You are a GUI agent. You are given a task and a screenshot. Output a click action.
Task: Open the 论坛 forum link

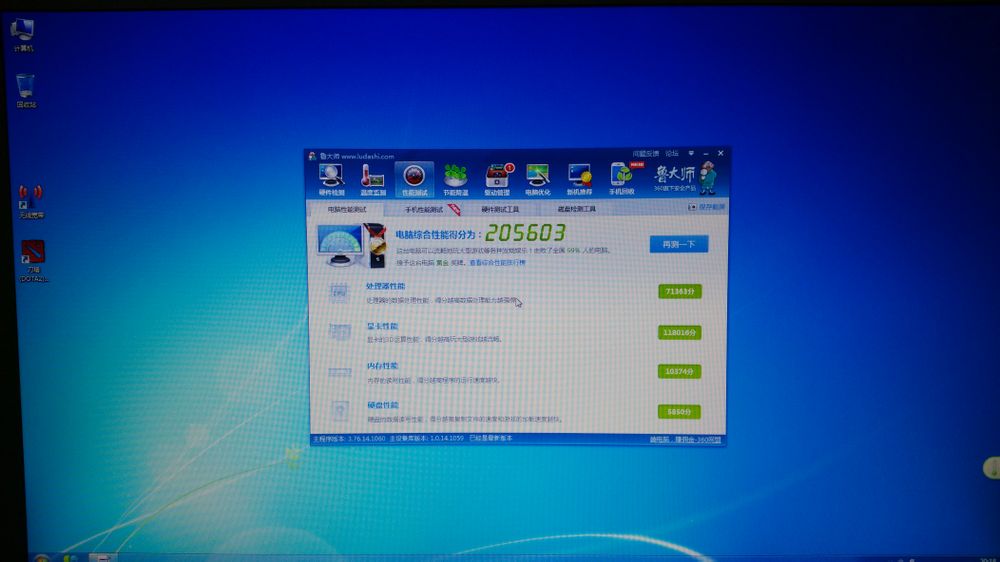672,154
